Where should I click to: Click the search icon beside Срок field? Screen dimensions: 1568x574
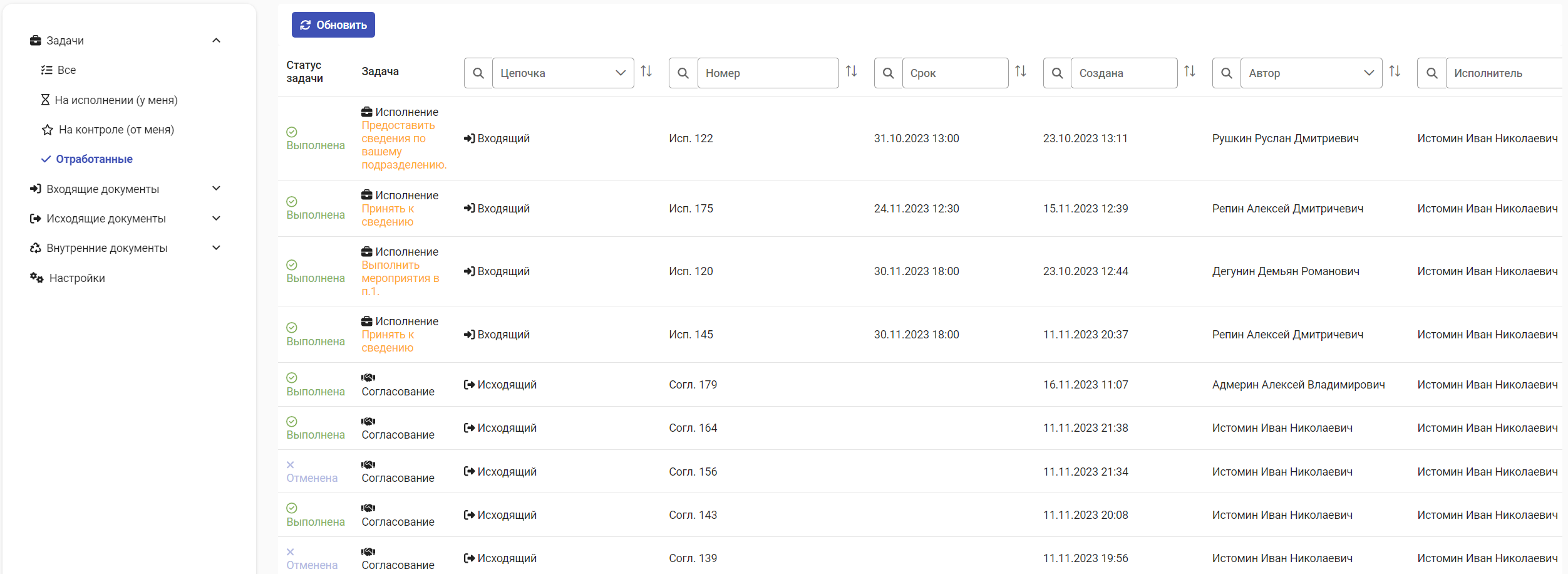pyautogui.click(x=888, y=73)
